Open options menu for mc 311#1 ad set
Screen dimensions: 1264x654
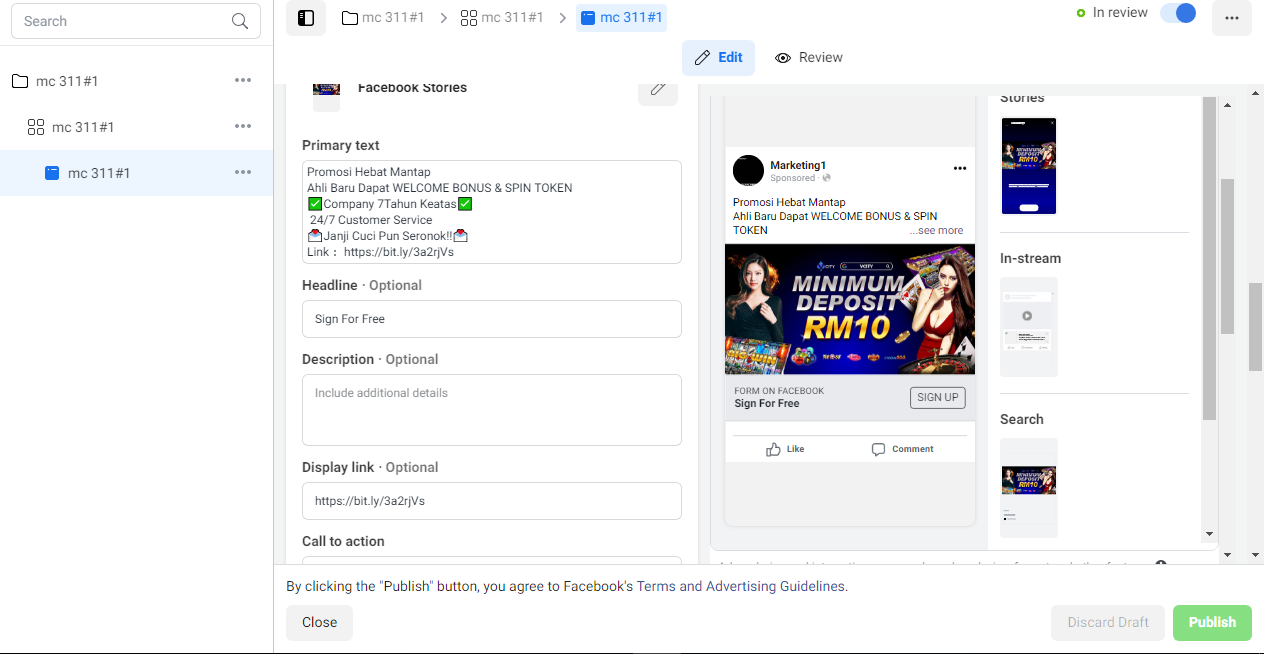pyautogui.click(x=243, y=126)
